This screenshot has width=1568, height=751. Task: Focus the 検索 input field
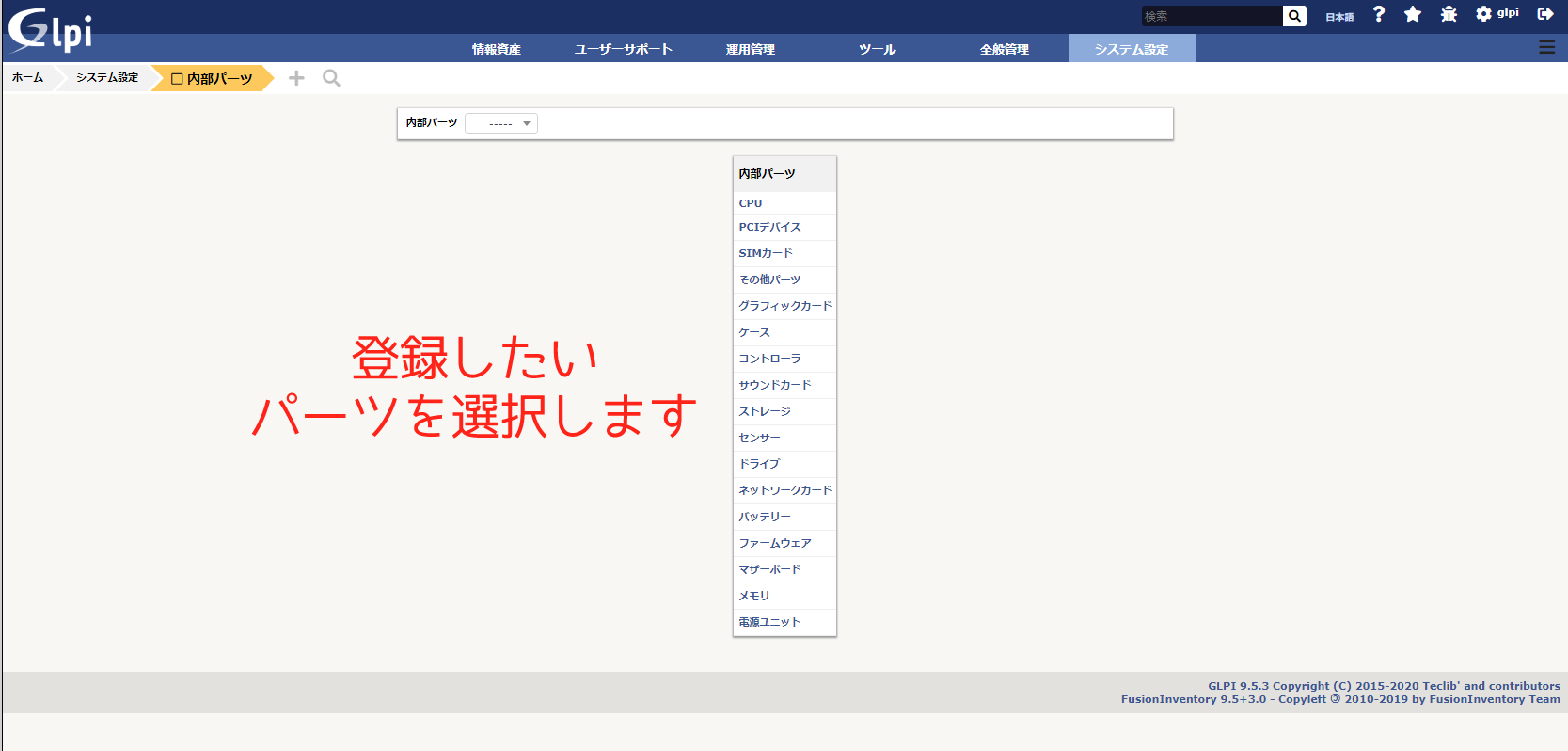pos(1212,16)
